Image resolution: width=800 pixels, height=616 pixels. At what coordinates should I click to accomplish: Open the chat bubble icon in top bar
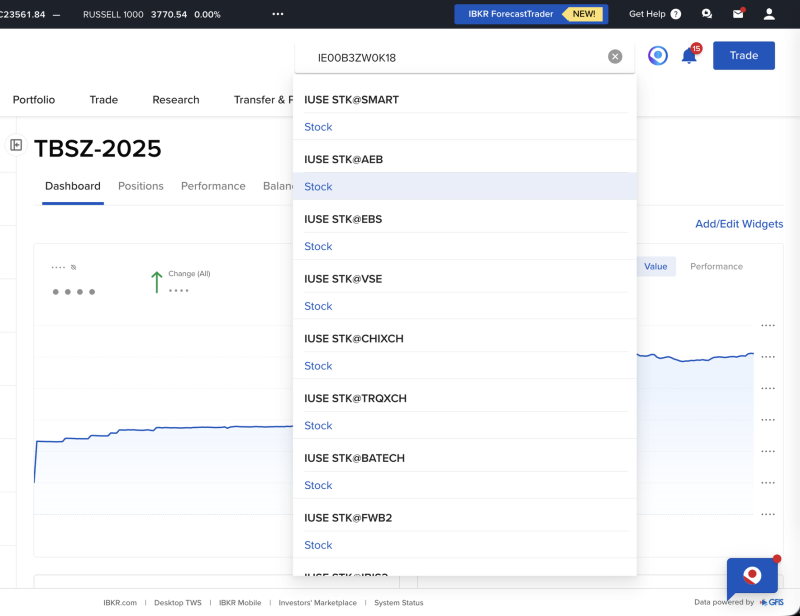[x=707, y=14]
